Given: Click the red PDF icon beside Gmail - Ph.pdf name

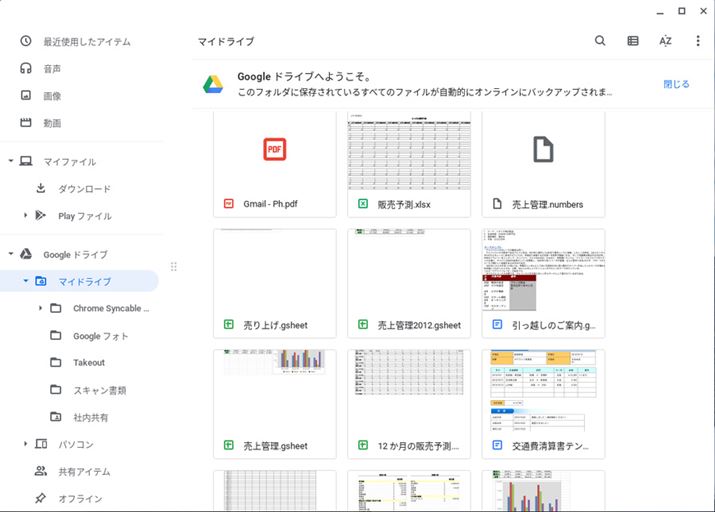Looking at the screenshot, I should coord(228,204).
